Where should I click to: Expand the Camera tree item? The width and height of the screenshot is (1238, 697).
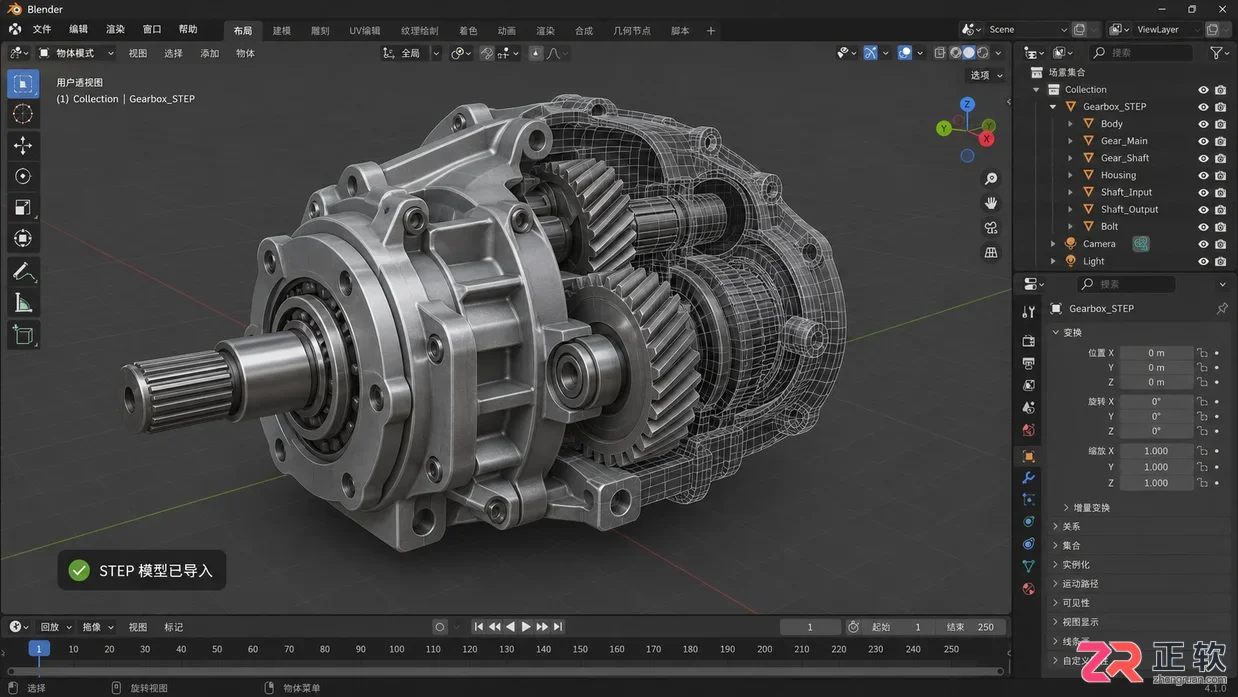coord(1053,244)
